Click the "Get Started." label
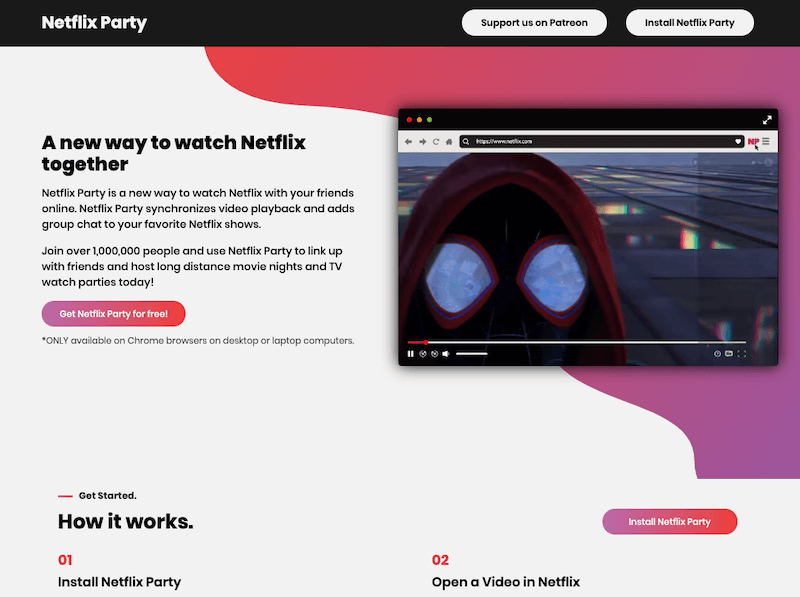 pyautogui.click(x=108, y=495)
